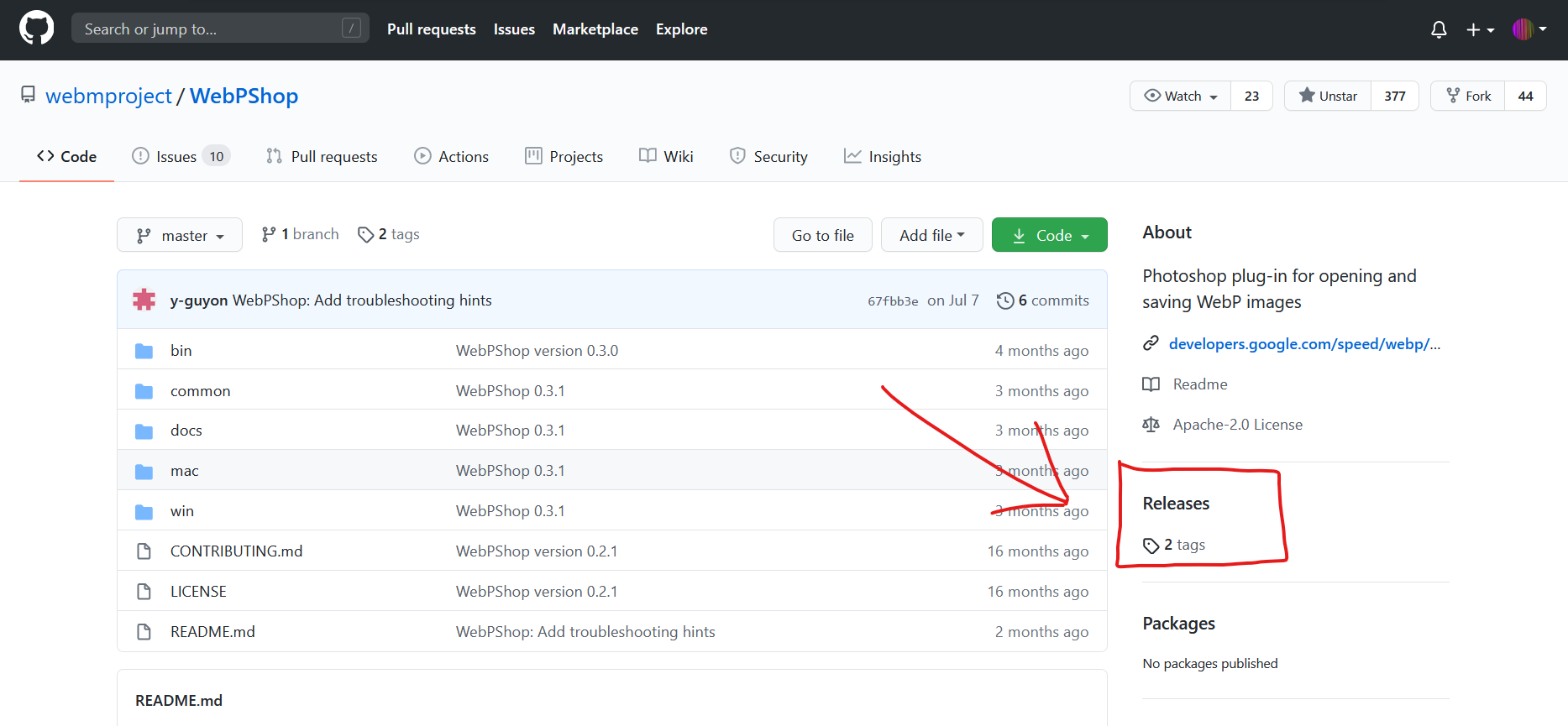Click the mac folder icon
Screen dimensions: 1568x726
click(x=144, y=472)
